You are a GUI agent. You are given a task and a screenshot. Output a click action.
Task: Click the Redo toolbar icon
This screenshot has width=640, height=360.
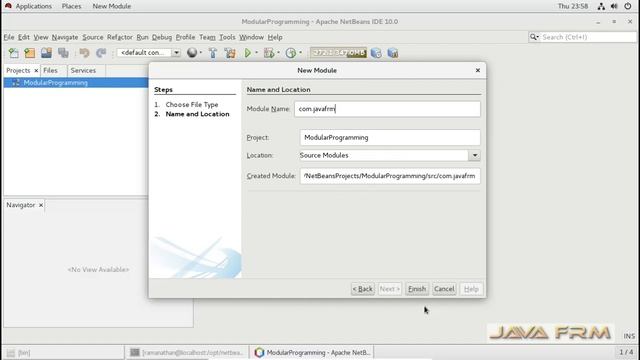101,53
